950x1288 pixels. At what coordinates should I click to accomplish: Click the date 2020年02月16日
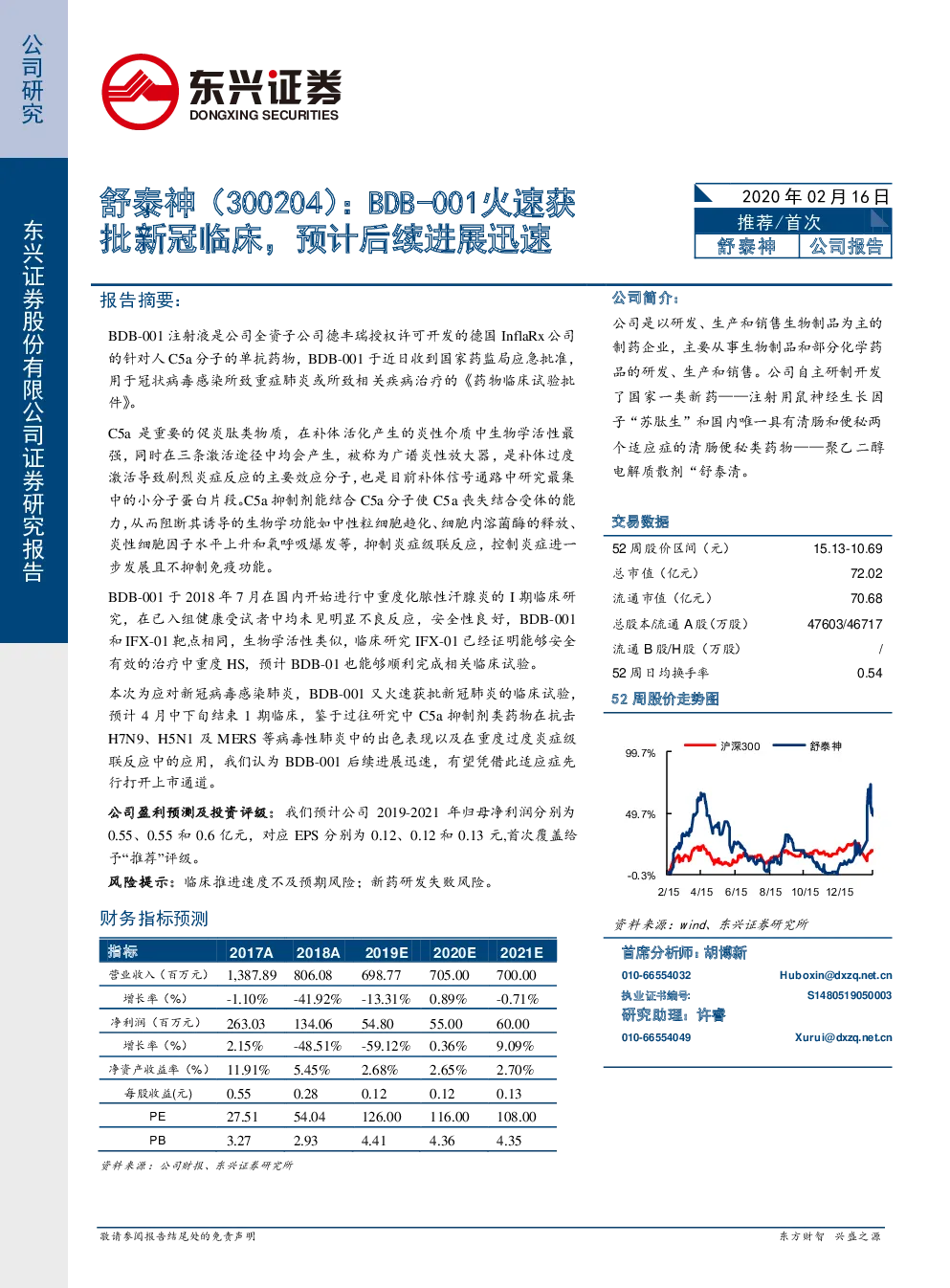coord(815,196)
